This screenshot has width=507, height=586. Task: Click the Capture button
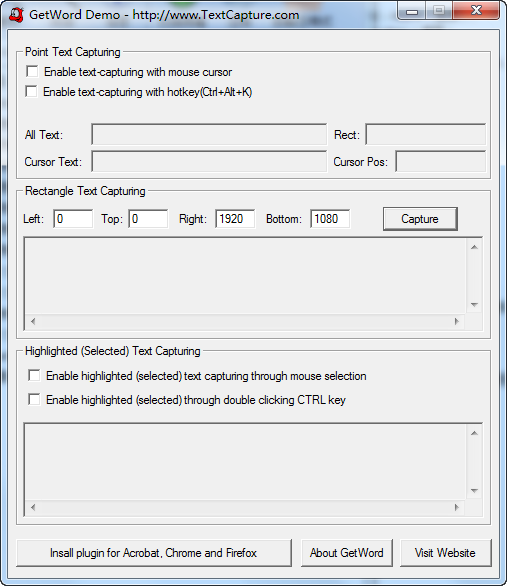(x=420, y=219)
